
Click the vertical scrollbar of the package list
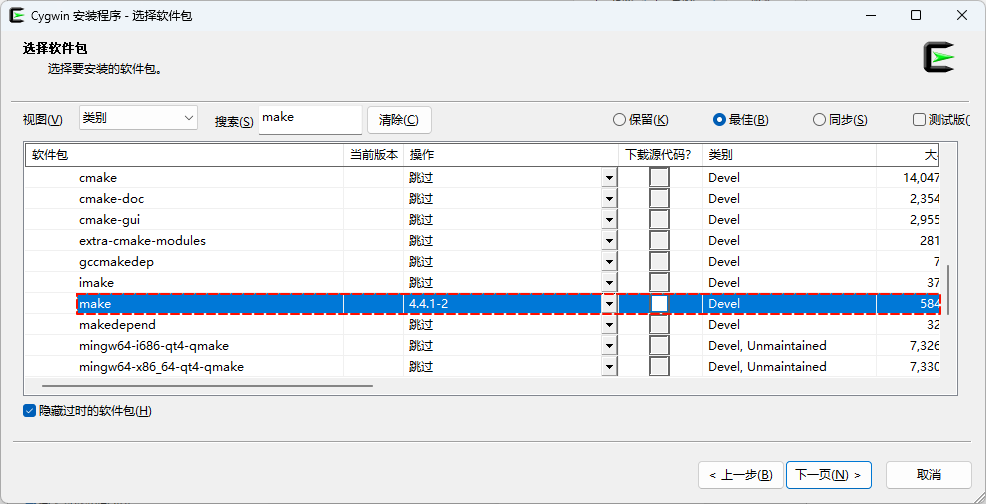tap(948, 289)
